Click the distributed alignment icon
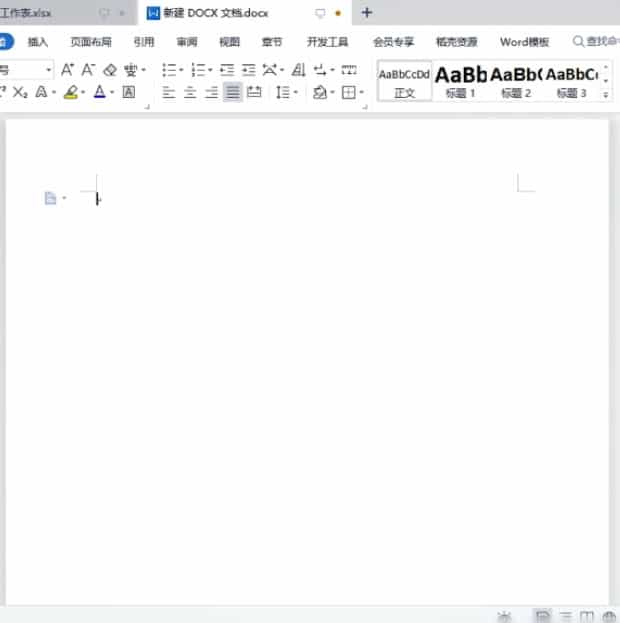Image resolution: width=620 pixels, height=623 pixels. coord(254,93)
